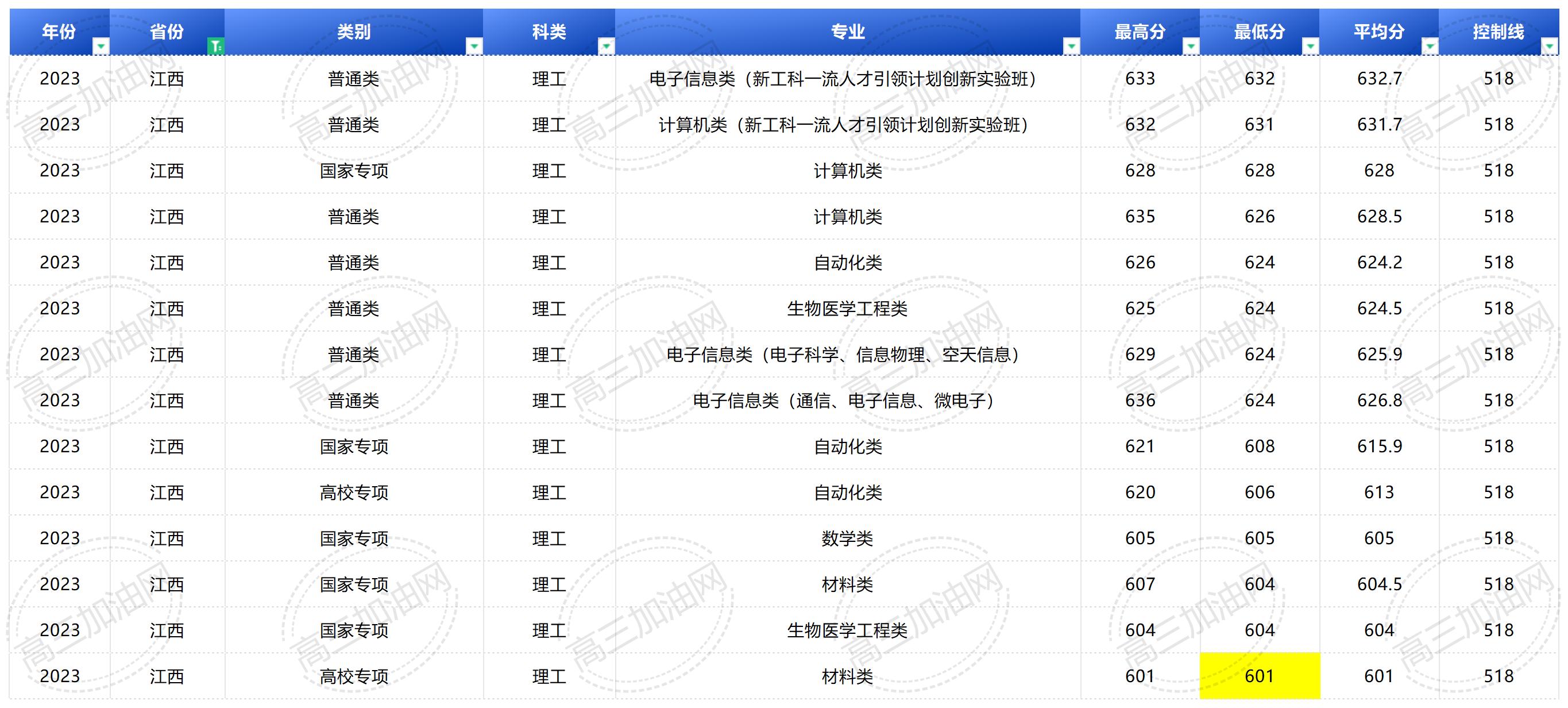Select highest score cell 620
1568x708 pixels.
(x=1140, y=492)
